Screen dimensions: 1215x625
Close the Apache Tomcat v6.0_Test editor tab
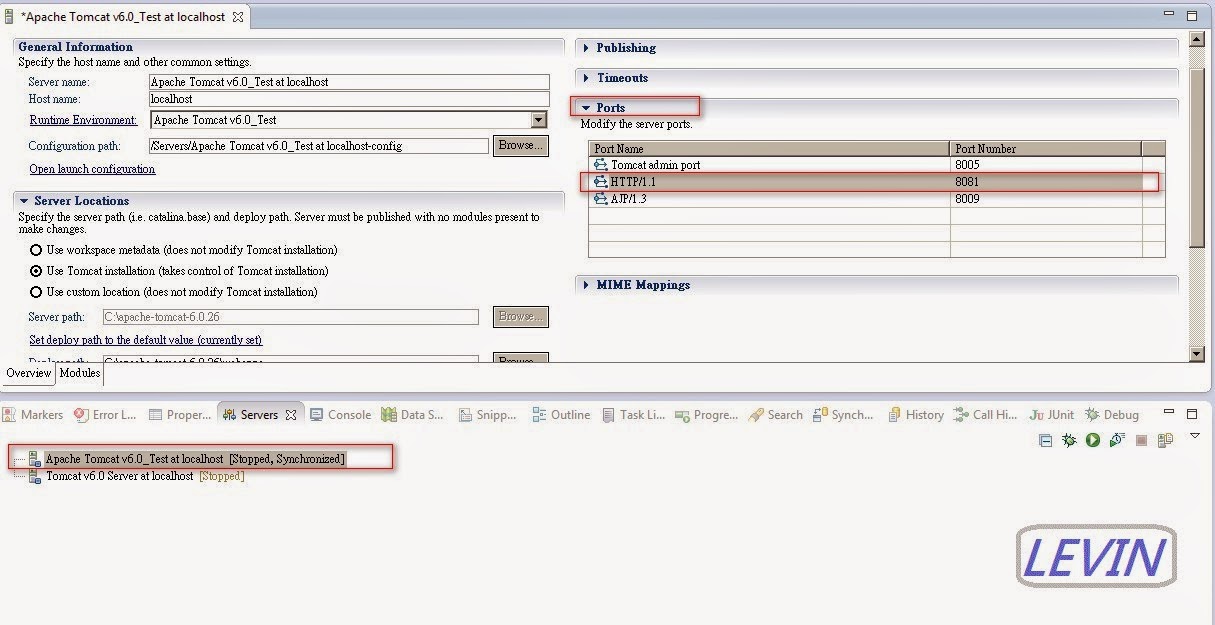(237, 17)
